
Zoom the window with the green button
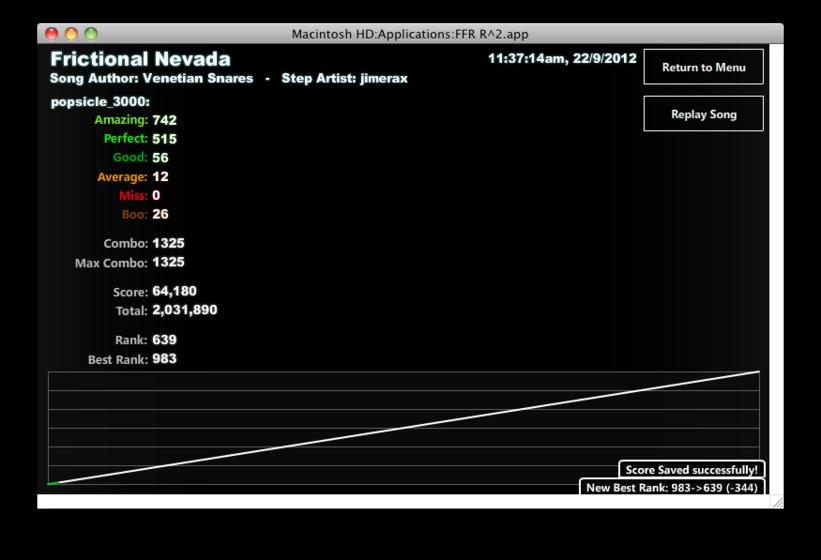tap(91, 34)
